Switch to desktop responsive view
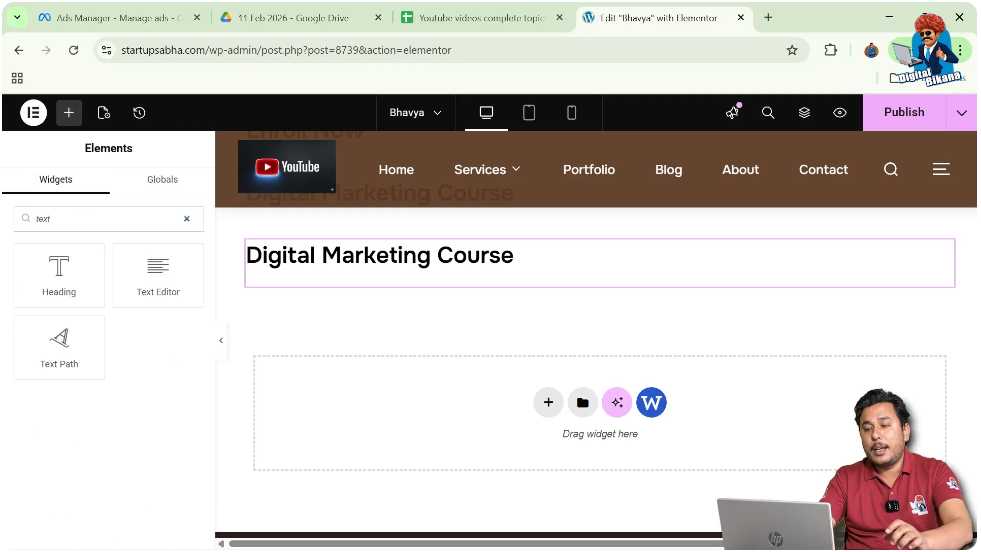 coord(486,113)
